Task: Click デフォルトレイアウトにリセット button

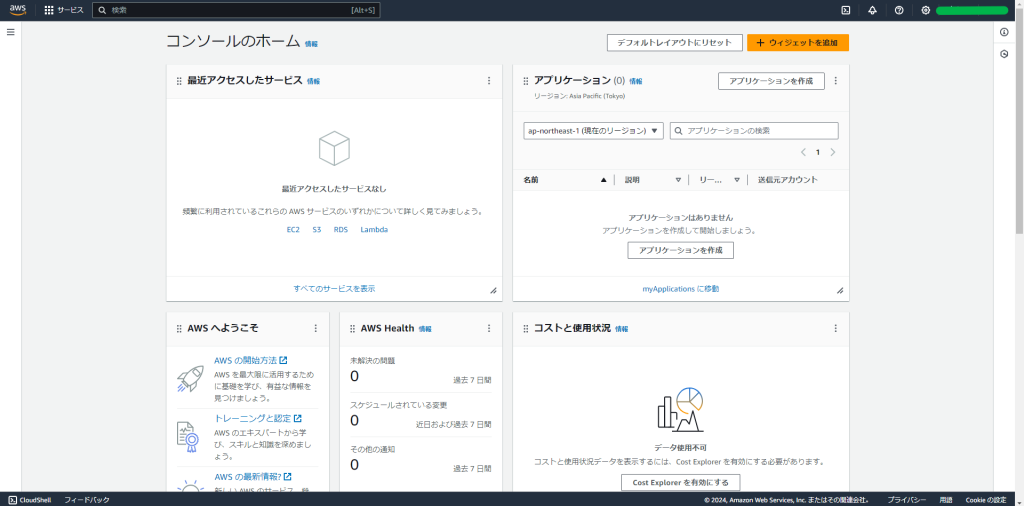Action: [675, 43]
